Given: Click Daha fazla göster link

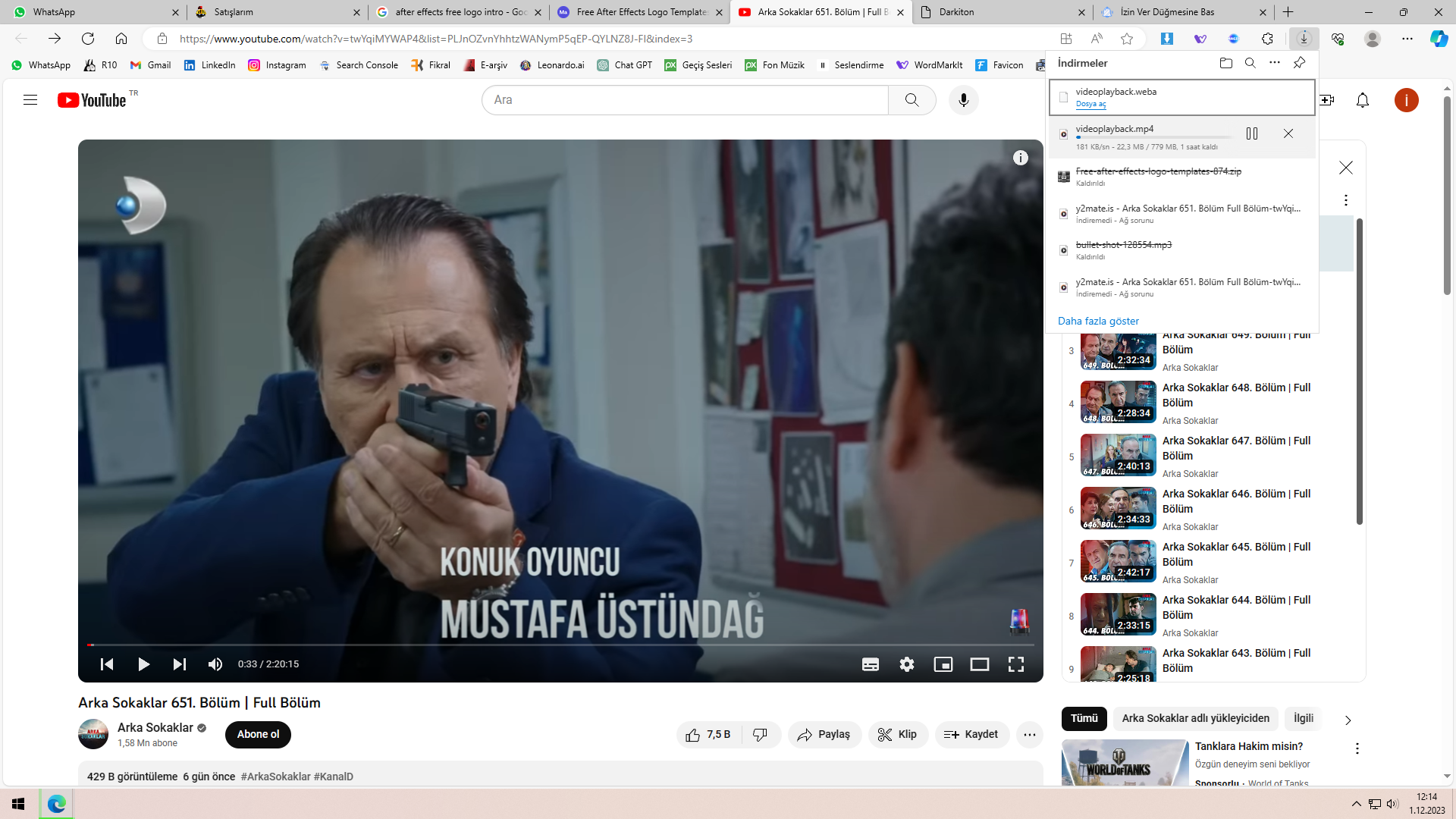Looking at the screenshot, I should pyautogui.click(x=1098, y=322).
